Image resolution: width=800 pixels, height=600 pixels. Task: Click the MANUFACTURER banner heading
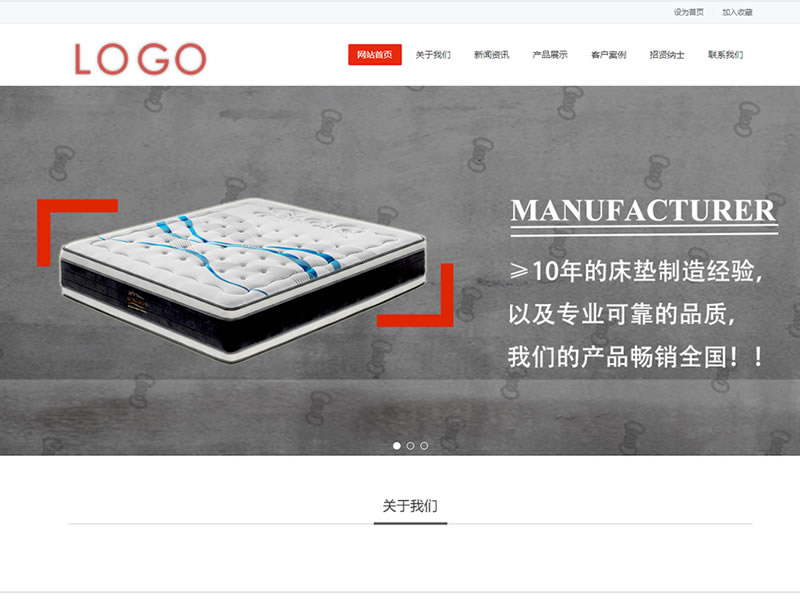tap(643, 210)
